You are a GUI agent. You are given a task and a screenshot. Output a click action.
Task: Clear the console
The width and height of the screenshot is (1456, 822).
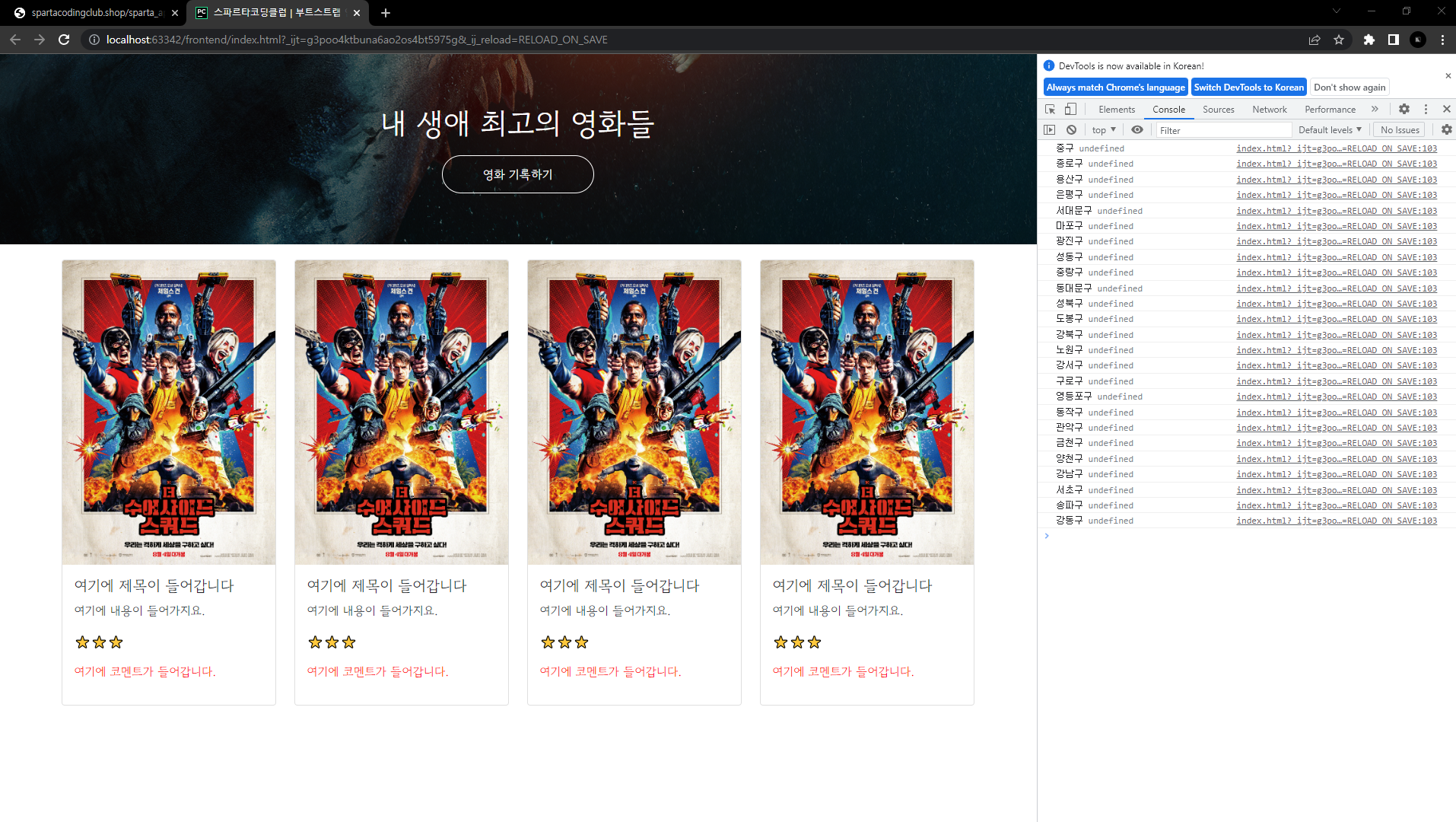(1071, 130)
